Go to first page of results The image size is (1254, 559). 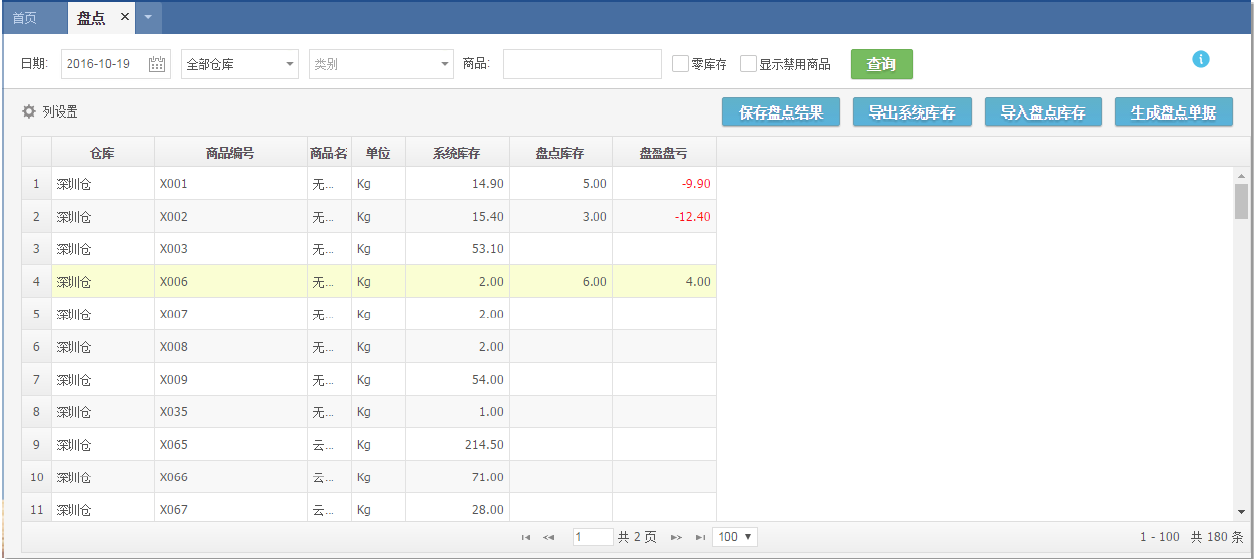coord(526,537)
